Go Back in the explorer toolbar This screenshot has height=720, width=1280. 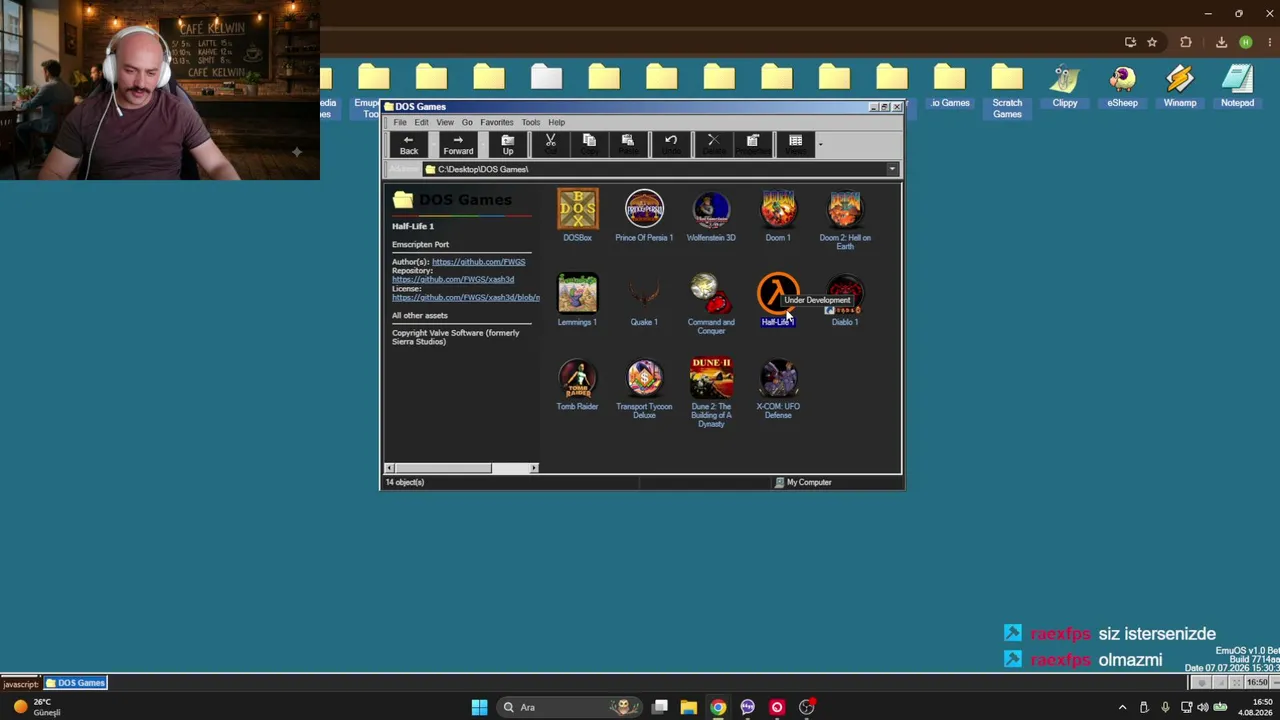tap(409, 145)
